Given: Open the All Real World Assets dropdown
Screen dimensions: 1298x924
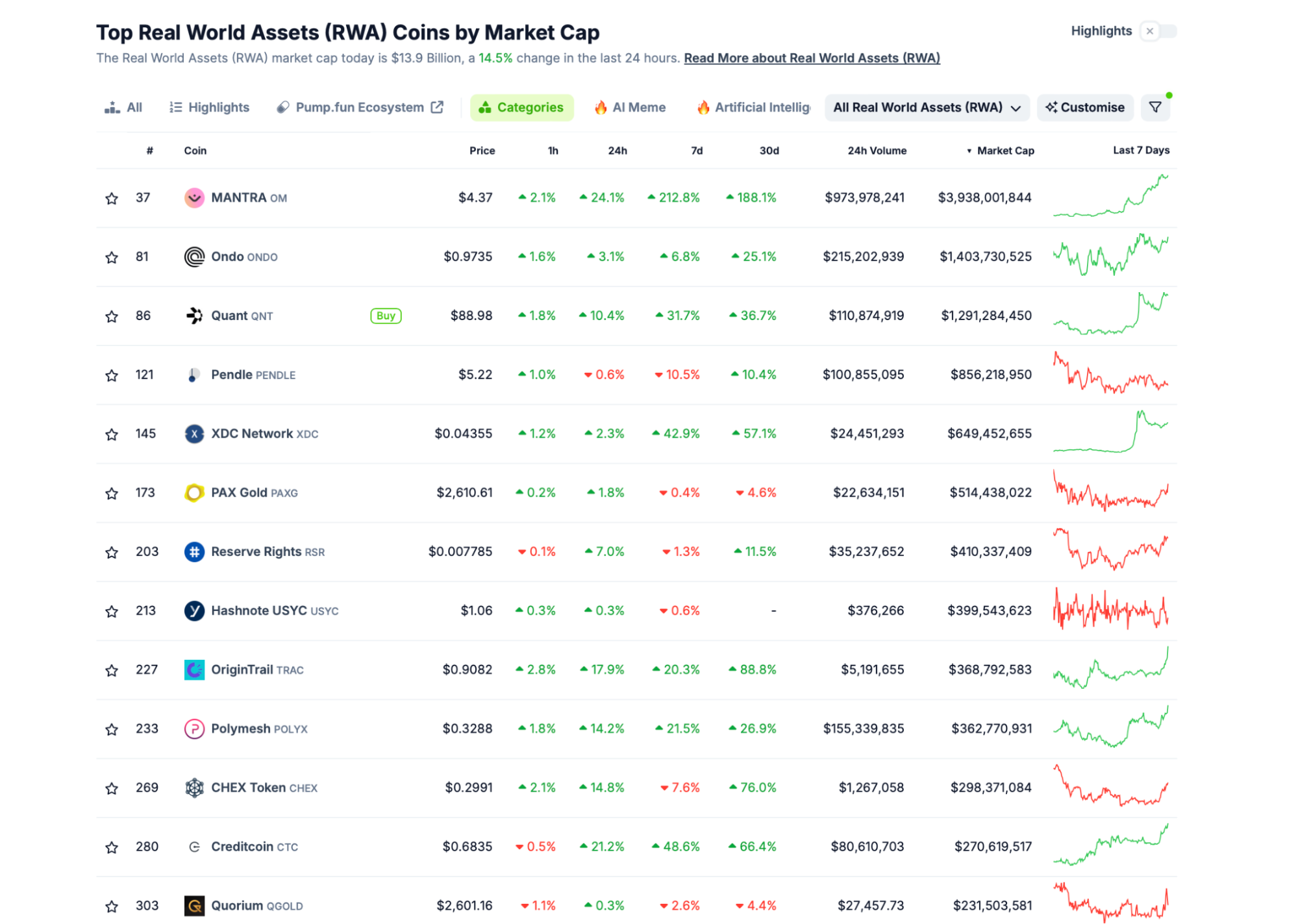Looking at the screenshot, I should click(x=927, y=107).
